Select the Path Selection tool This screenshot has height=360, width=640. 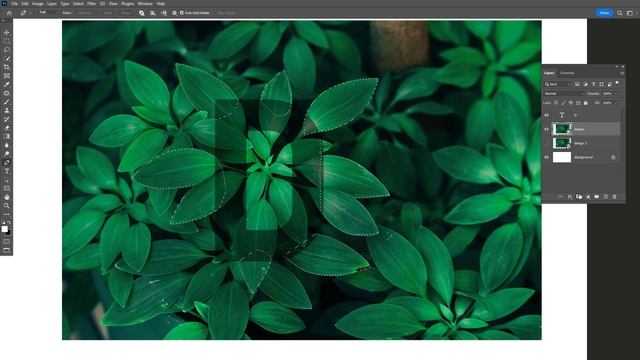[7, 180]
